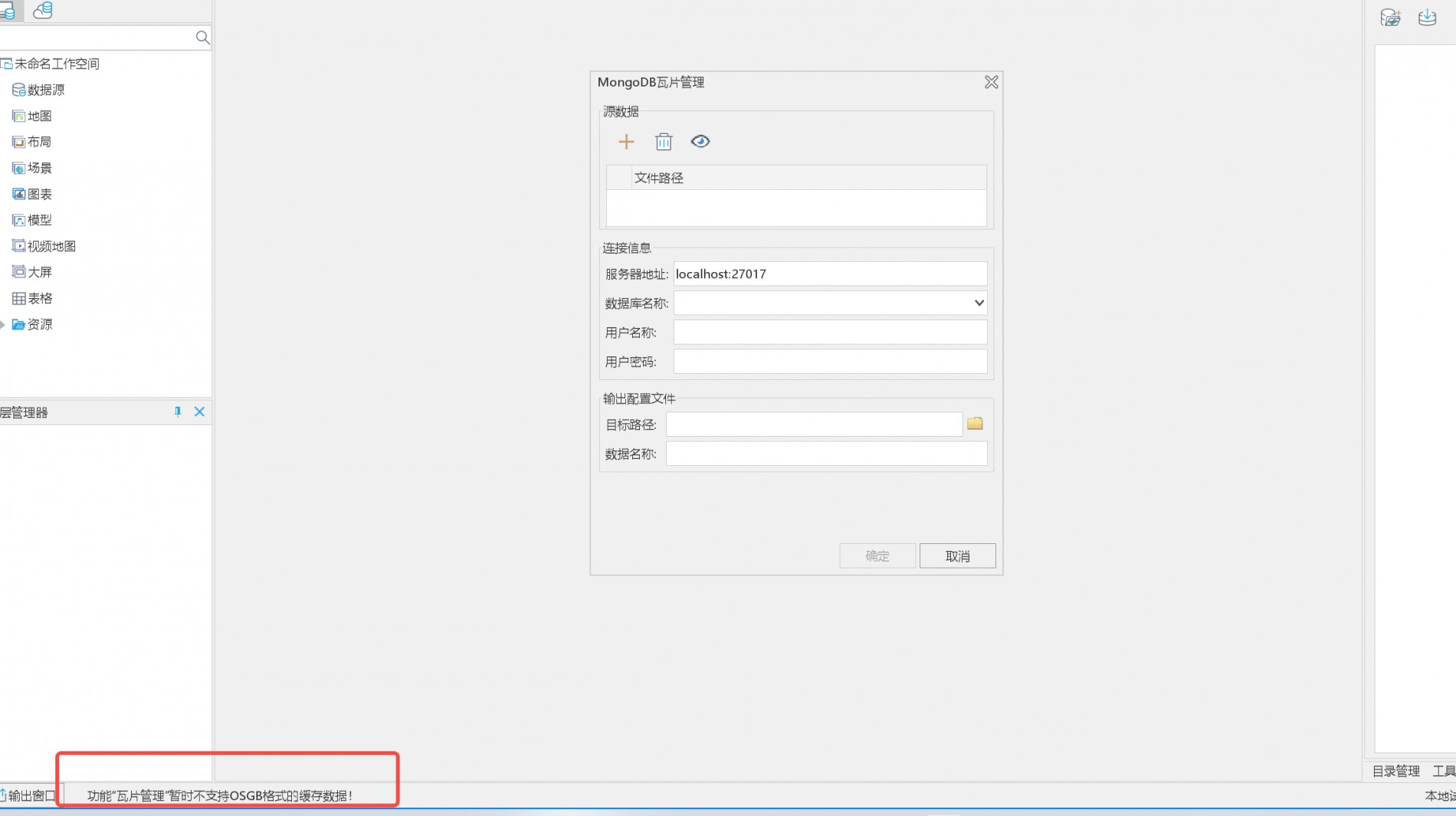Browse target path with the folder icon

coord(975,424)
